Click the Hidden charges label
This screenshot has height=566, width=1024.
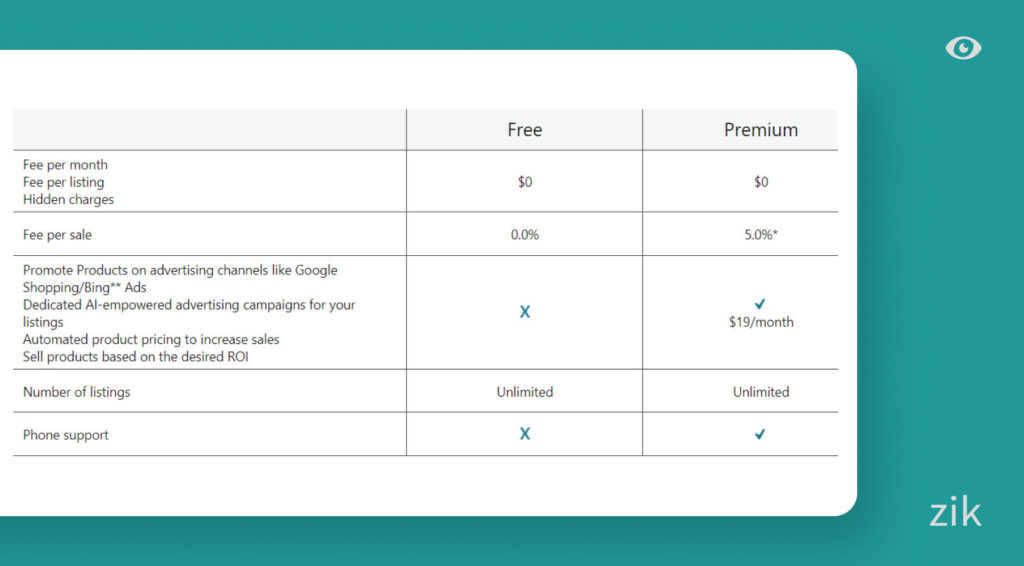pyautogui.click(x=68, y=200)
